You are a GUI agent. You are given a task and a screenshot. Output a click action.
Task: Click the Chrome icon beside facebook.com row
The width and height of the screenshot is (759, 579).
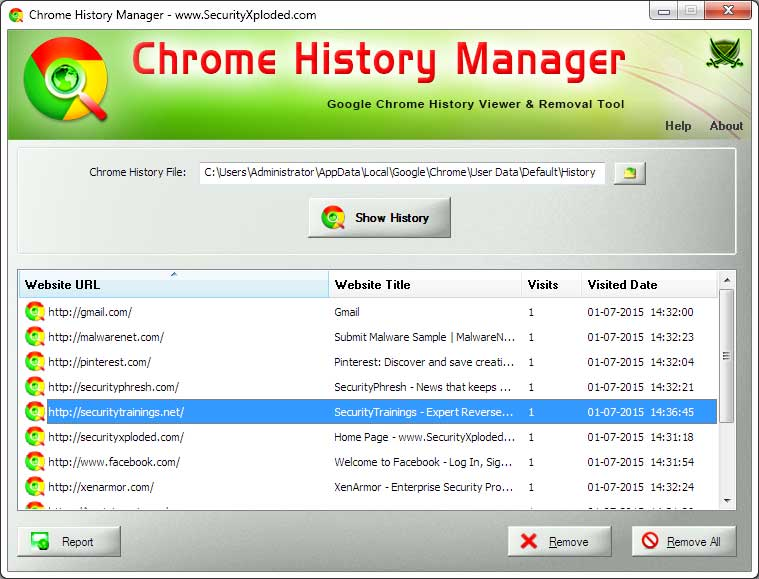pyautogui.click(x=34, y=462)
